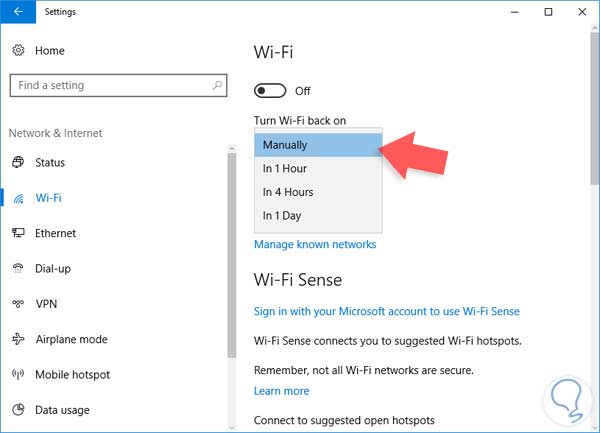The width and height of the screenshot is (600, 433).
Task: Open Manage known networks link
Action: click(315, 245)
